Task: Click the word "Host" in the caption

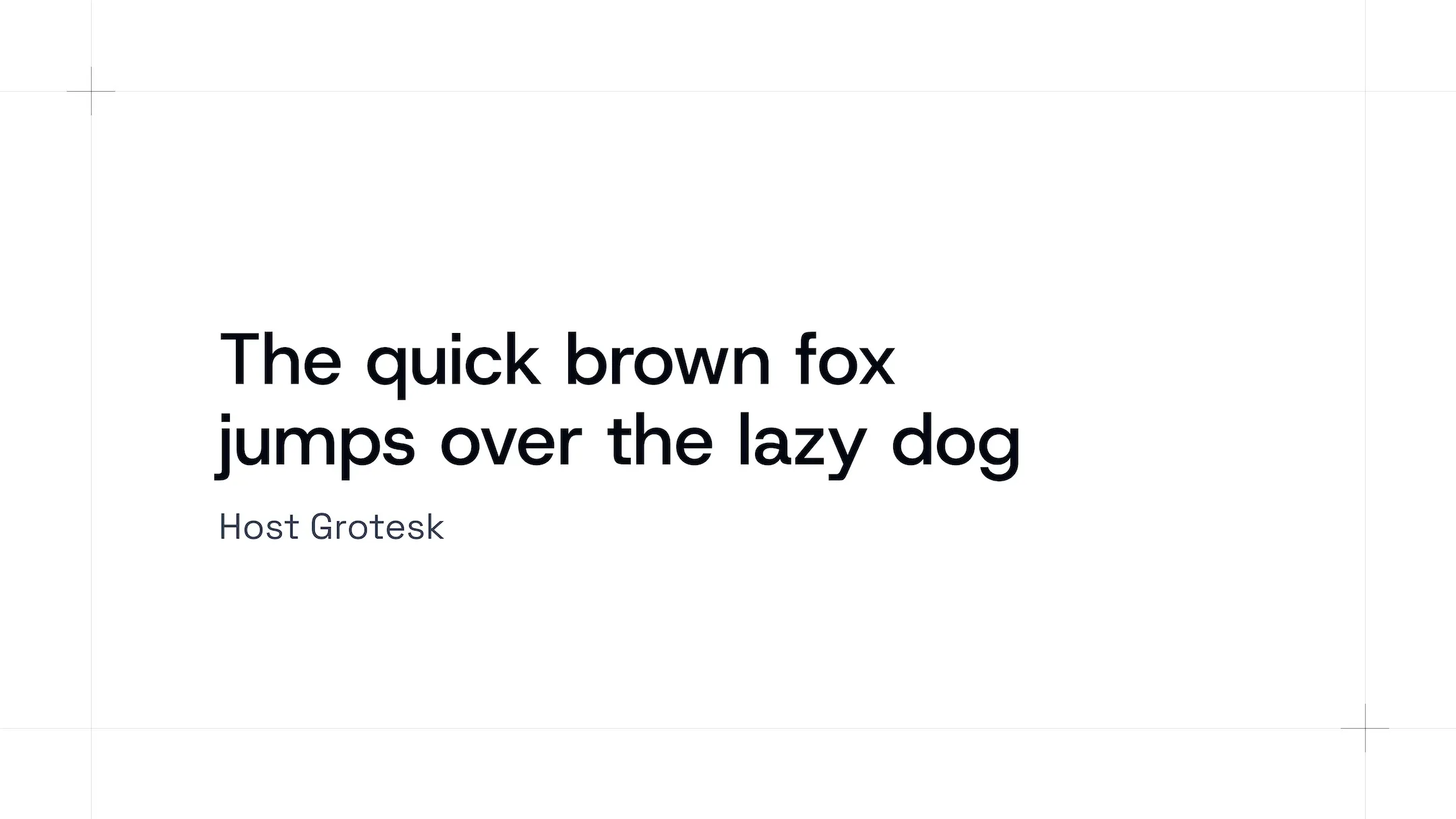Action: tap(259, 527)
